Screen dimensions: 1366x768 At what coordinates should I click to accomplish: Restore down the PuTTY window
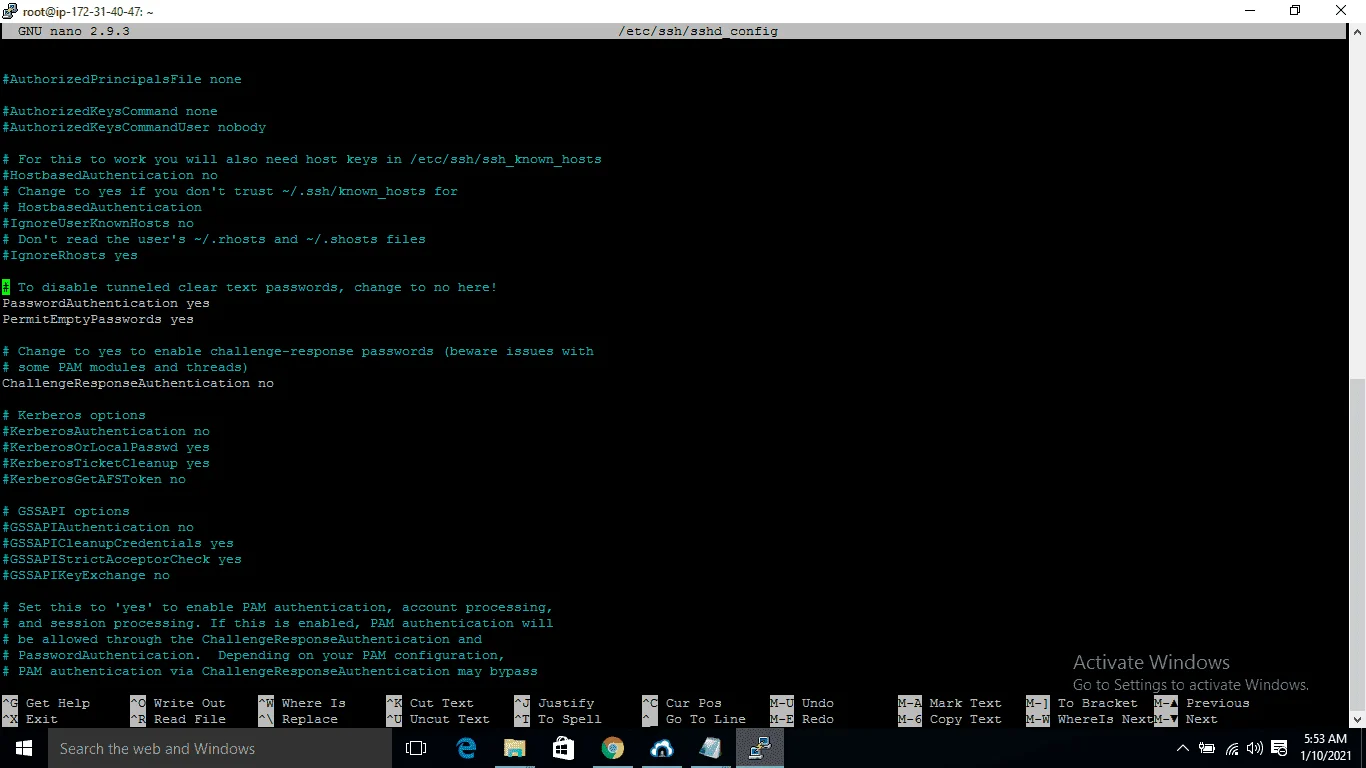[1295, 11]
